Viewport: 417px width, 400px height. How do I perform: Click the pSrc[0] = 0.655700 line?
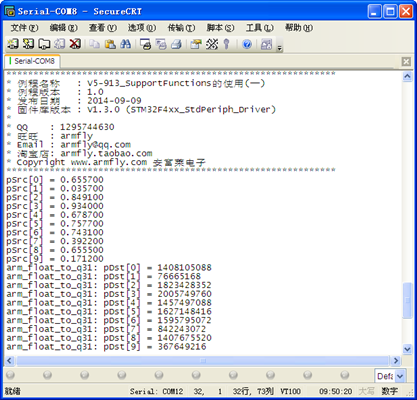(55, 180)
